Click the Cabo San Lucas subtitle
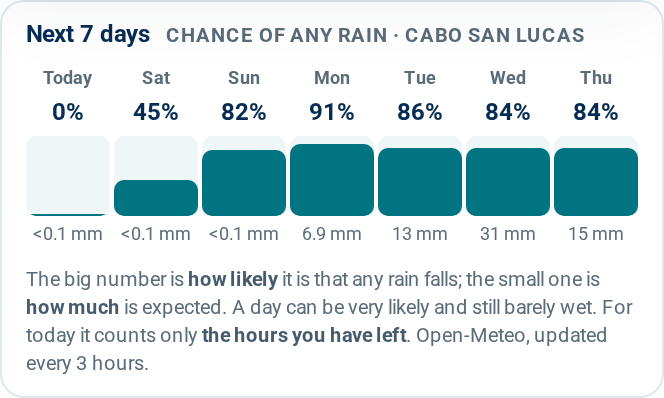 coord(495,35)
